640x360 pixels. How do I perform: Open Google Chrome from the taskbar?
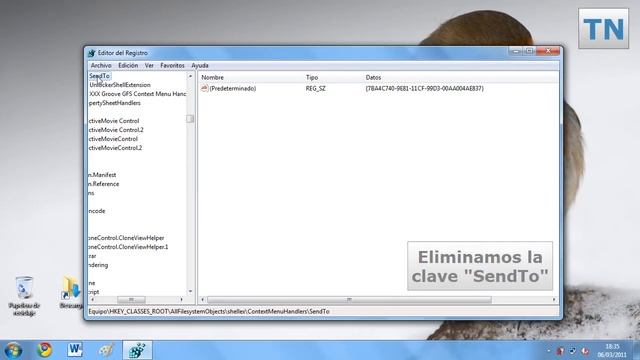(44, 350)
